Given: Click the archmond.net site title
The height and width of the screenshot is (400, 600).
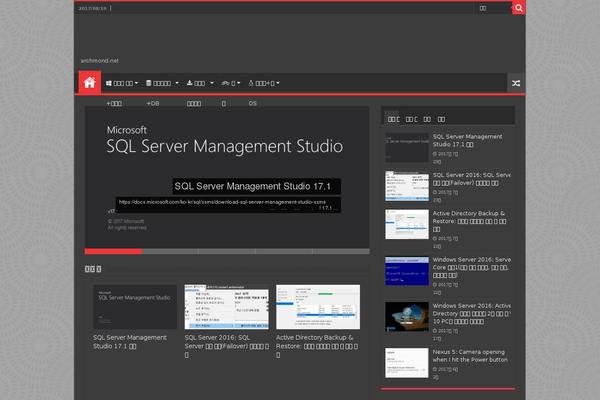Looking at the screenshot, I should (x=99, y=60).
